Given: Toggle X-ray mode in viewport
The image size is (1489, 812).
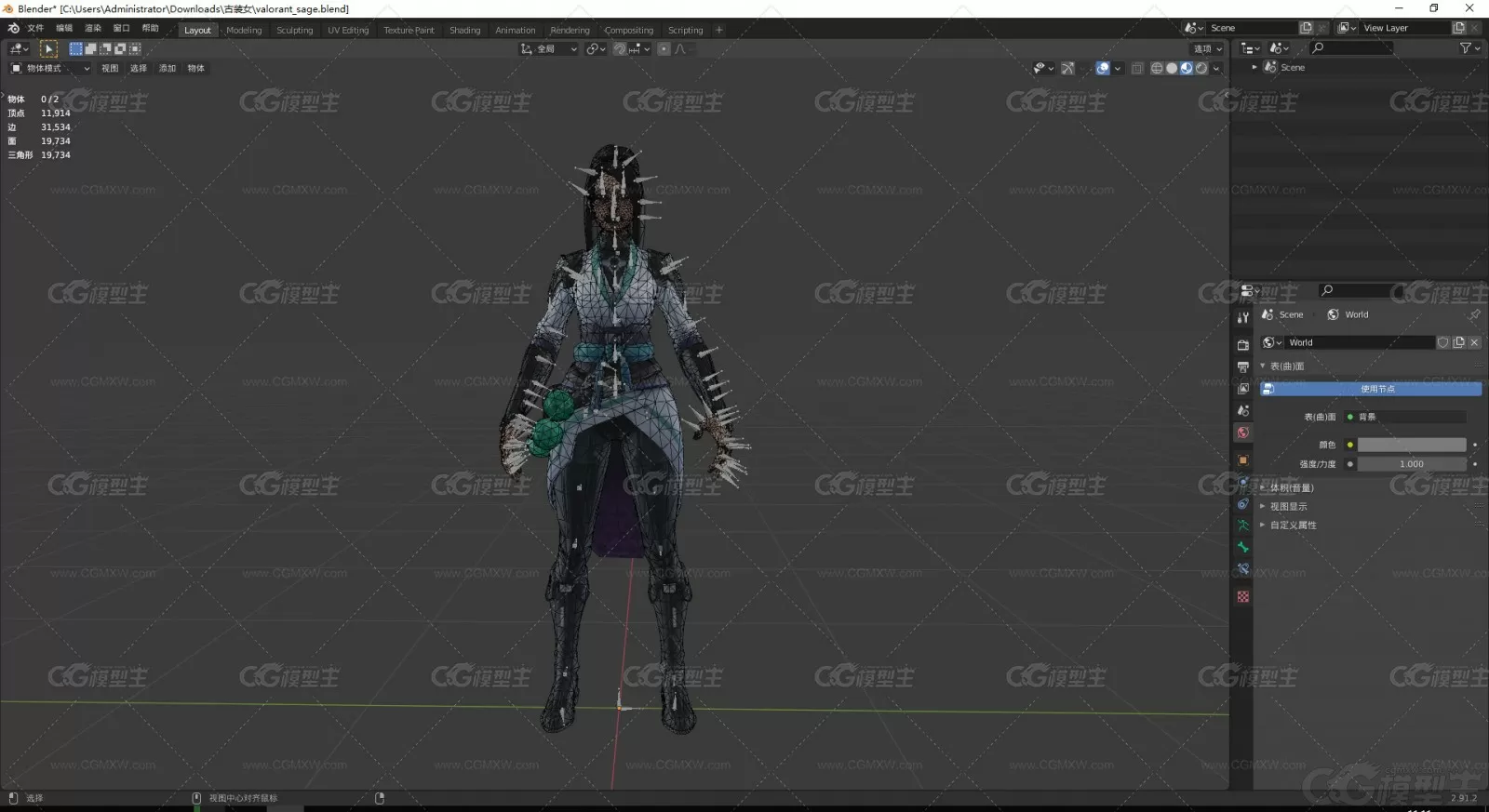Looking at the screenshot, I should [x=1137, y=68].
